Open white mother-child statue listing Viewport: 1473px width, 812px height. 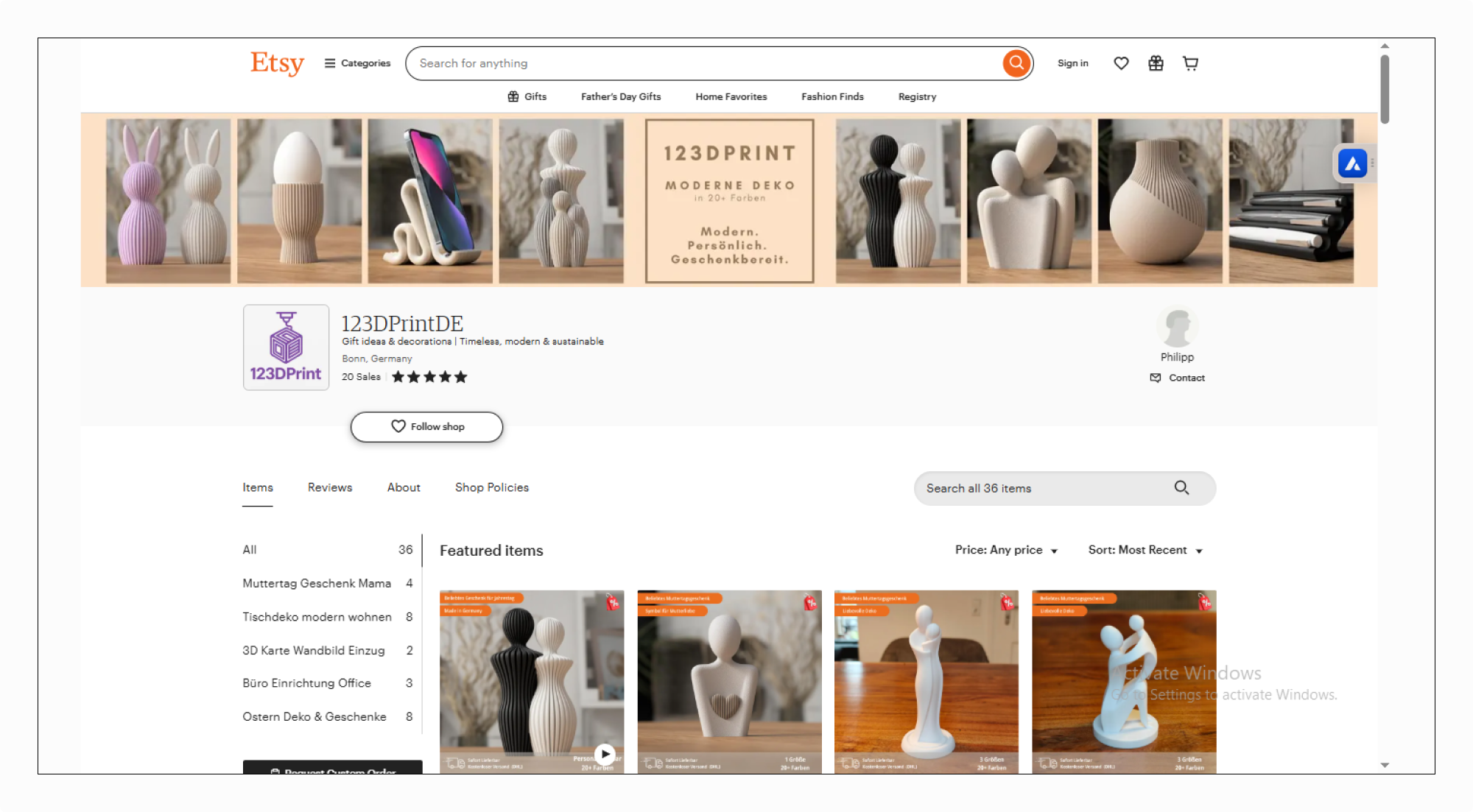(927, 682)
